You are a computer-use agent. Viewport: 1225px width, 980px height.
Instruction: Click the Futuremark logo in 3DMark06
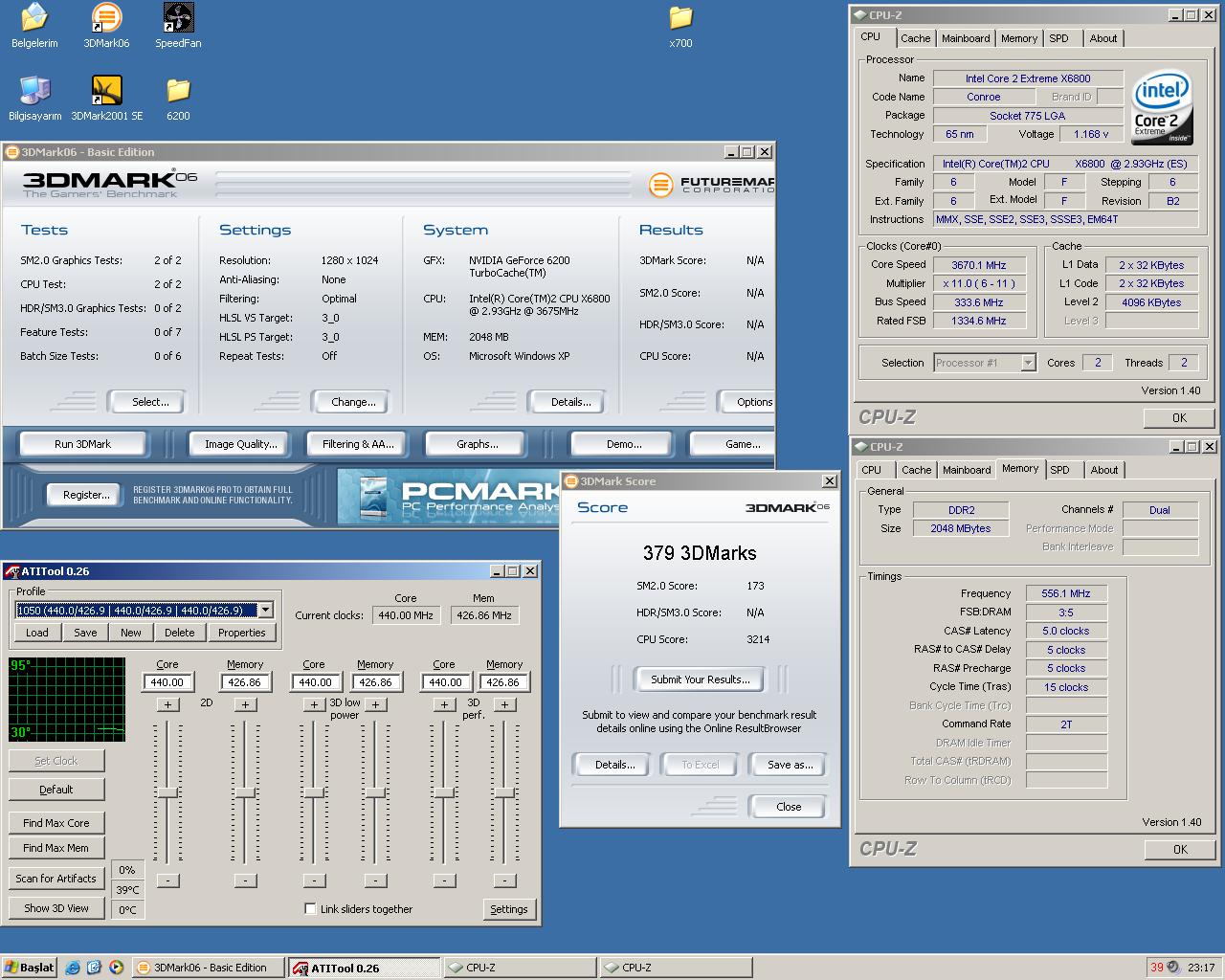point(710,185)
